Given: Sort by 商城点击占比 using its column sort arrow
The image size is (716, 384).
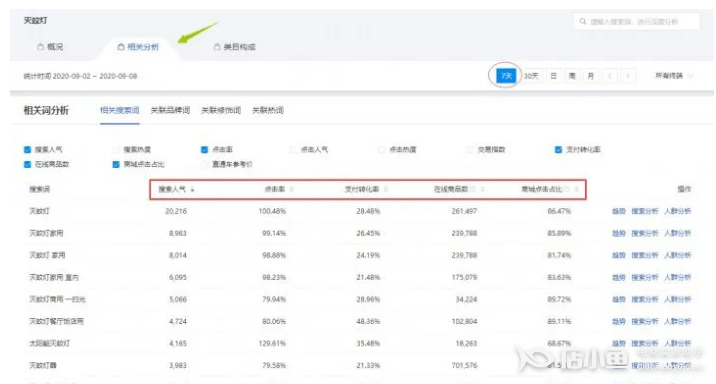Looking at the screenshot, I should pyautogui.click(x=577, y=189).
